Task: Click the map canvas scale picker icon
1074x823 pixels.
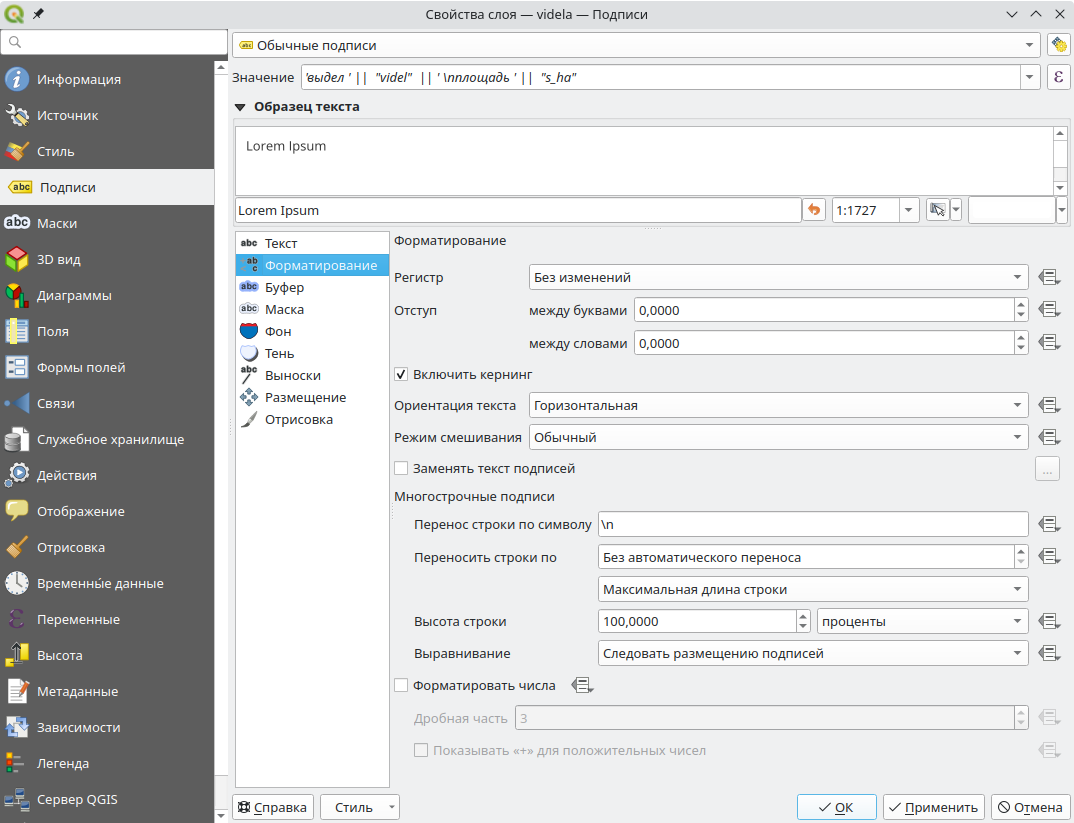Action: pyautogui.click(x=937, y=210)
